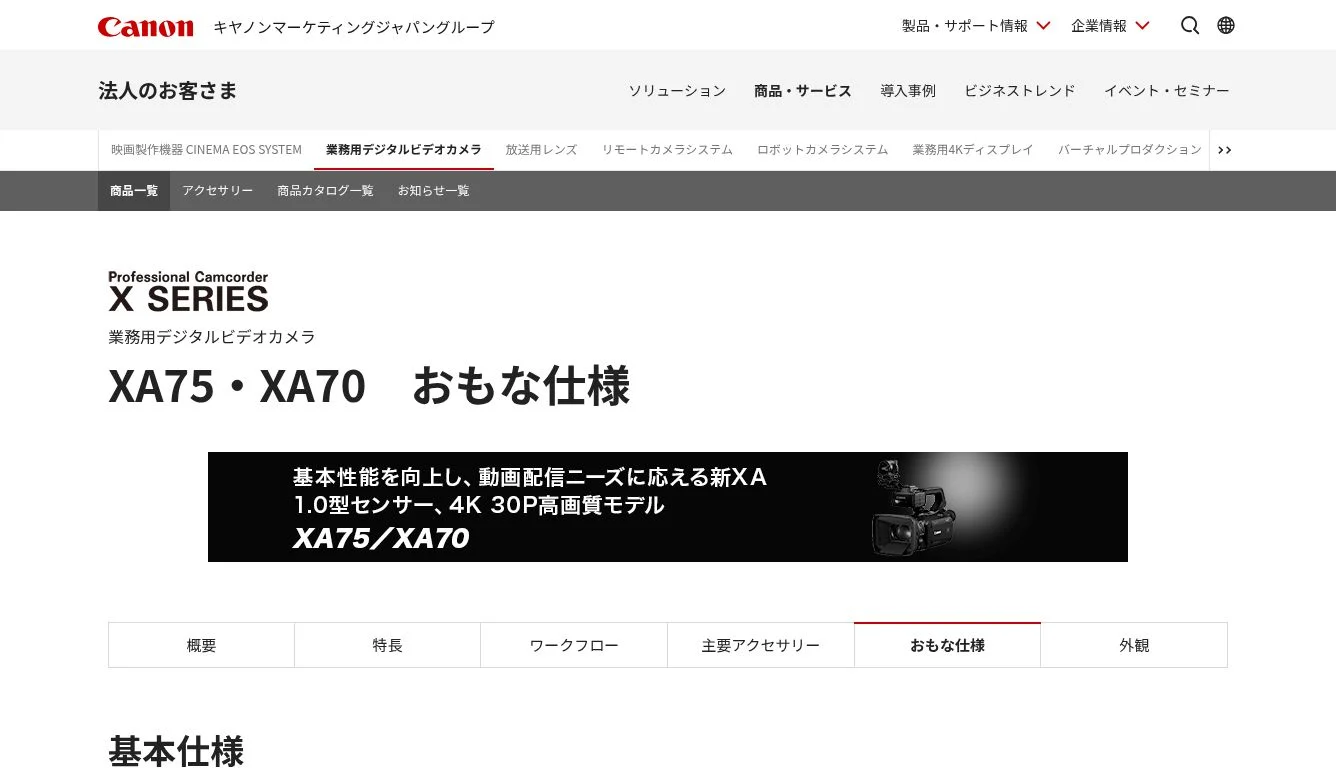Click XA75・XA70 おもな仕様 heading
Viewport: 1336px width, 768px height.
click(369, 387)
